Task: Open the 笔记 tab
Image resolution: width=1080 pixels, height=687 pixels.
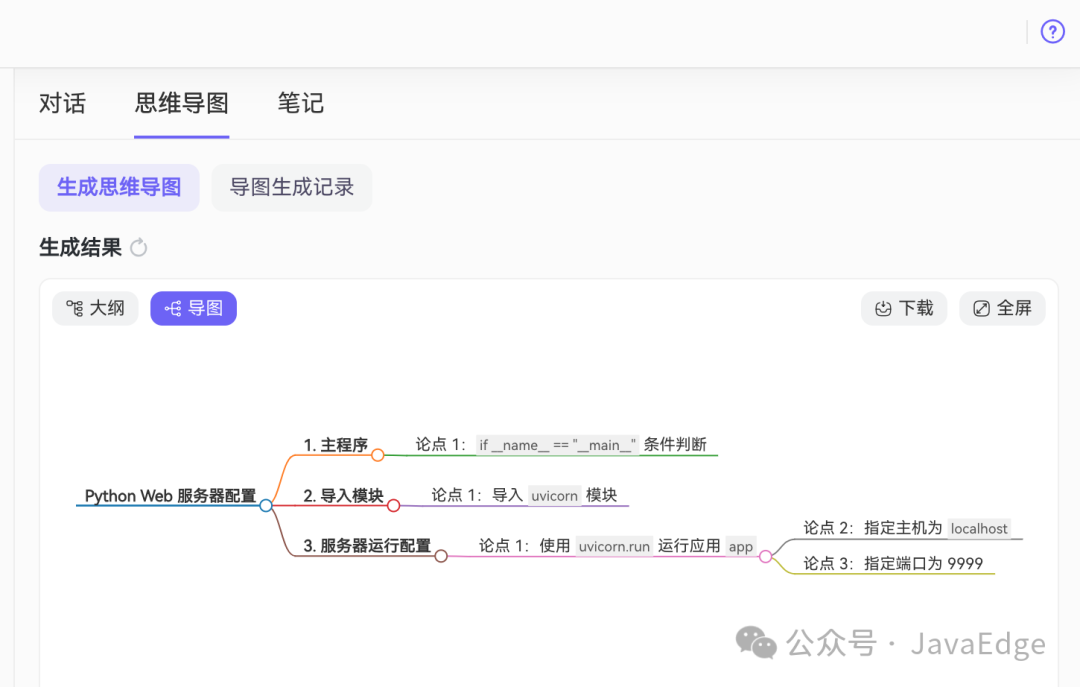Action: click(300, 103)
